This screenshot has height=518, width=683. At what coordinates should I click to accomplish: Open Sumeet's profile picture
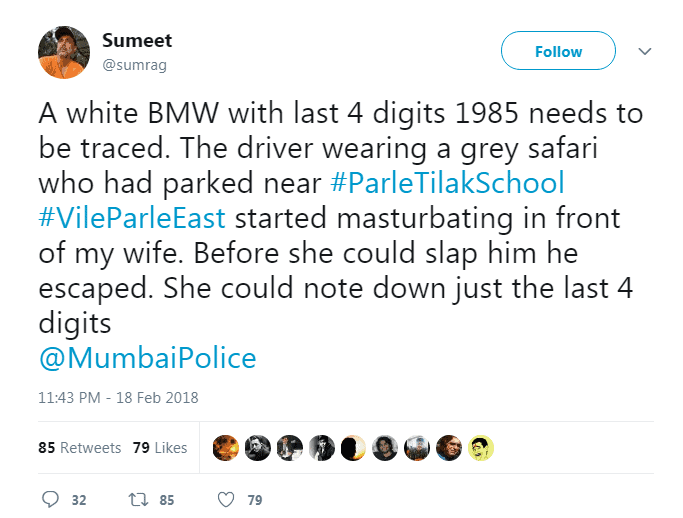point(64,52)
